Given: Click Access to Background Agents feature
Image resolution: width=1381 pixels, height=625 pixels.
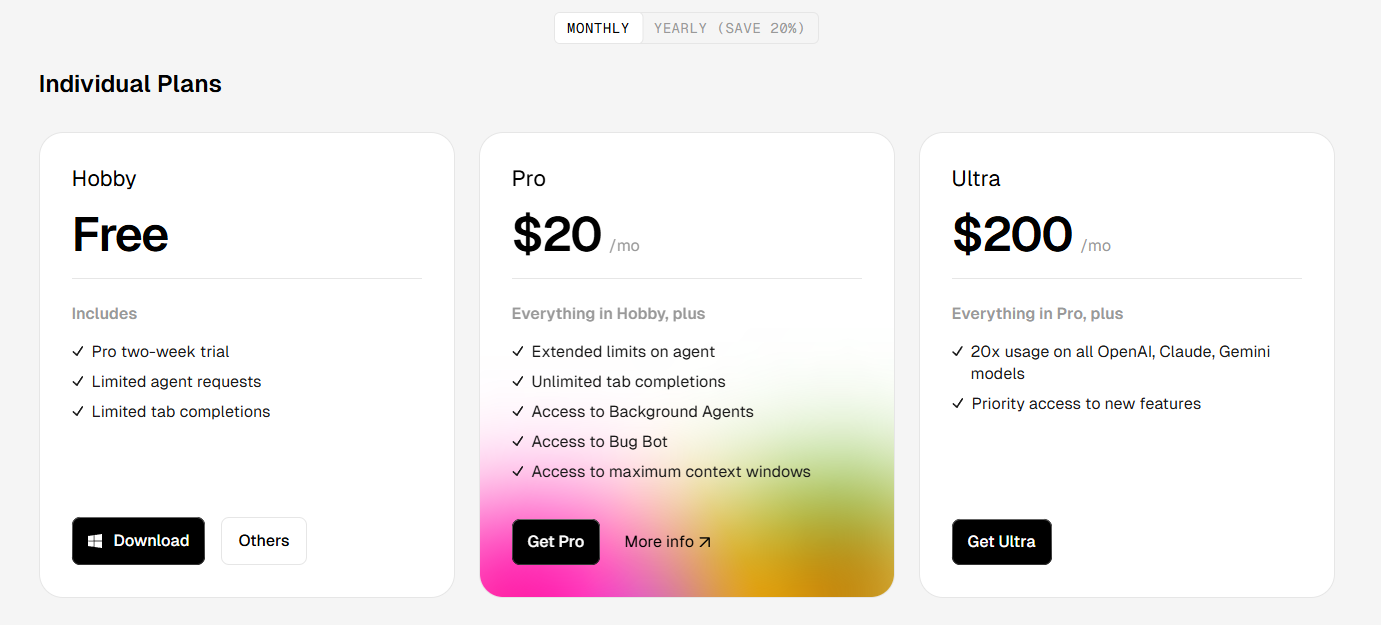Looking at the screenshot, I should pyautogui.click(x=642, y=412).
